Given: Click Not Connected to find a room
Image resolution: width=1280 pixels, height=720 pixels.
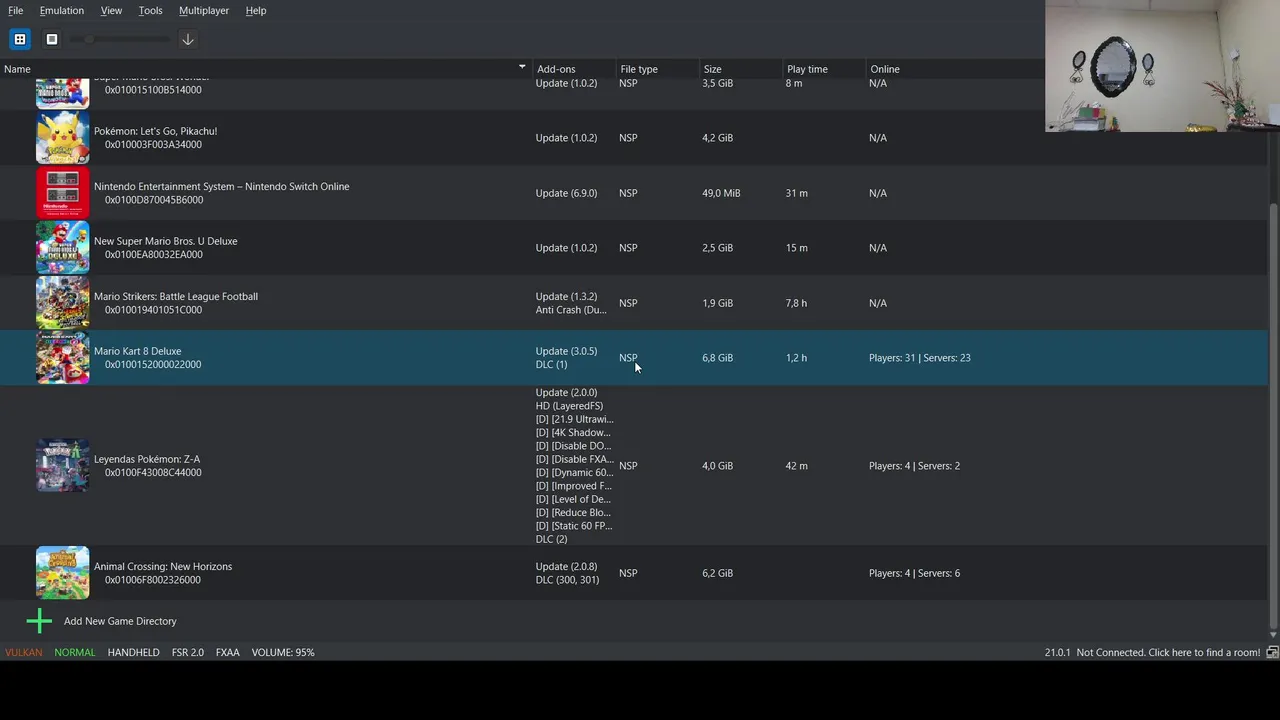Looking at the screenshot, I should coord(1168,652).
